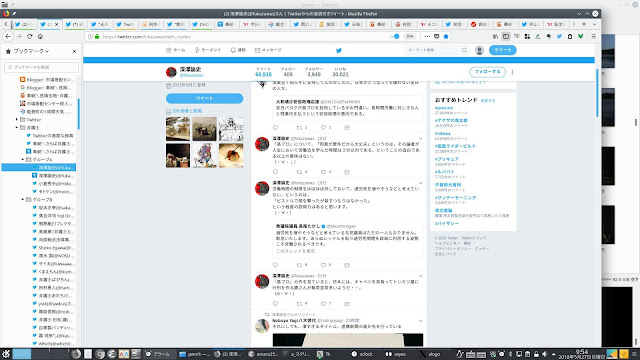Open dropdown chevron on the 21-minutes-ago tweet
This screenshot has height=360, width=640.
(x=420, y=276)
